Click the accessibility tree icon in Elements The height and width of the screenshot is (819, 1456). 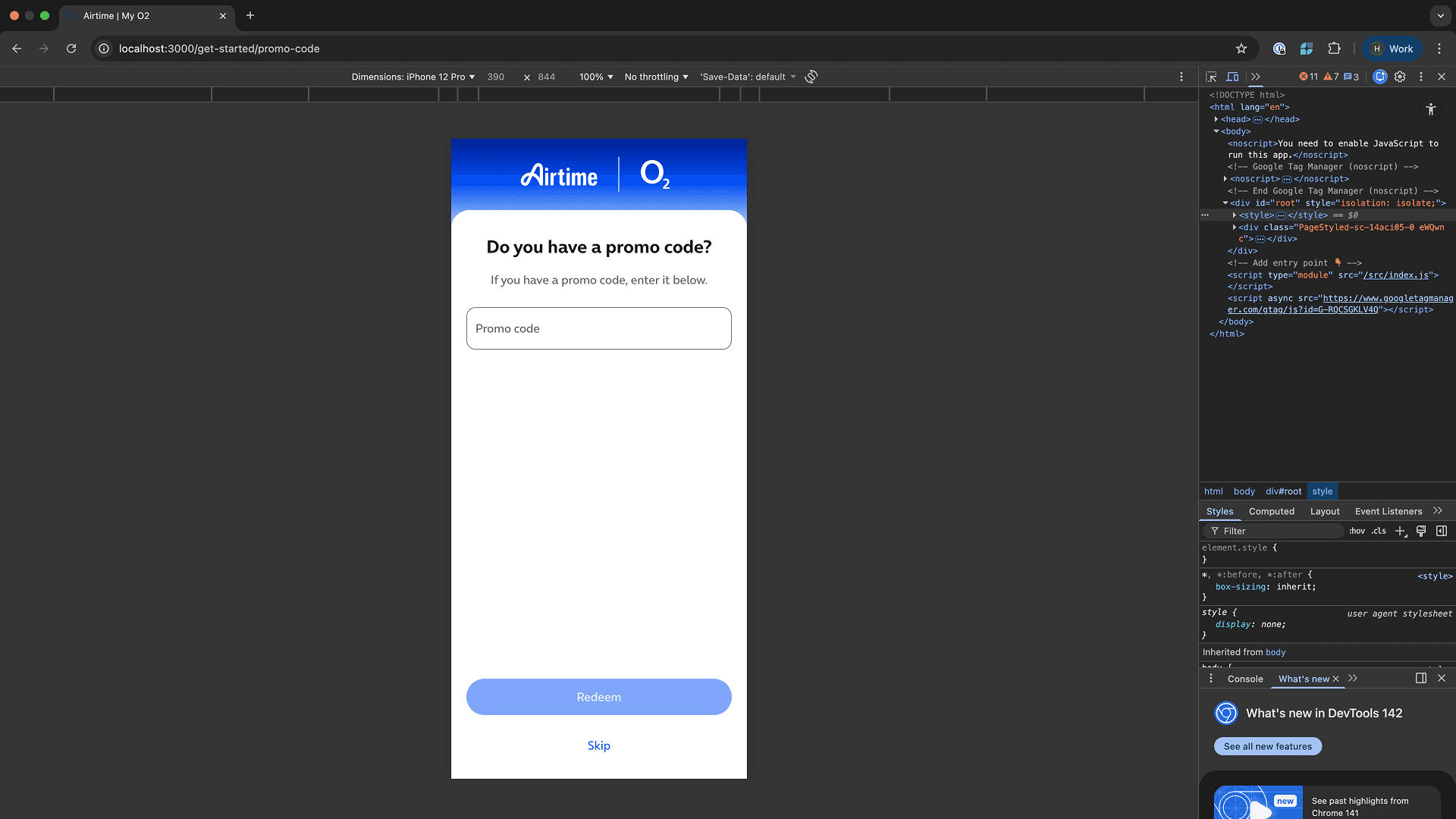[1430, 110]
